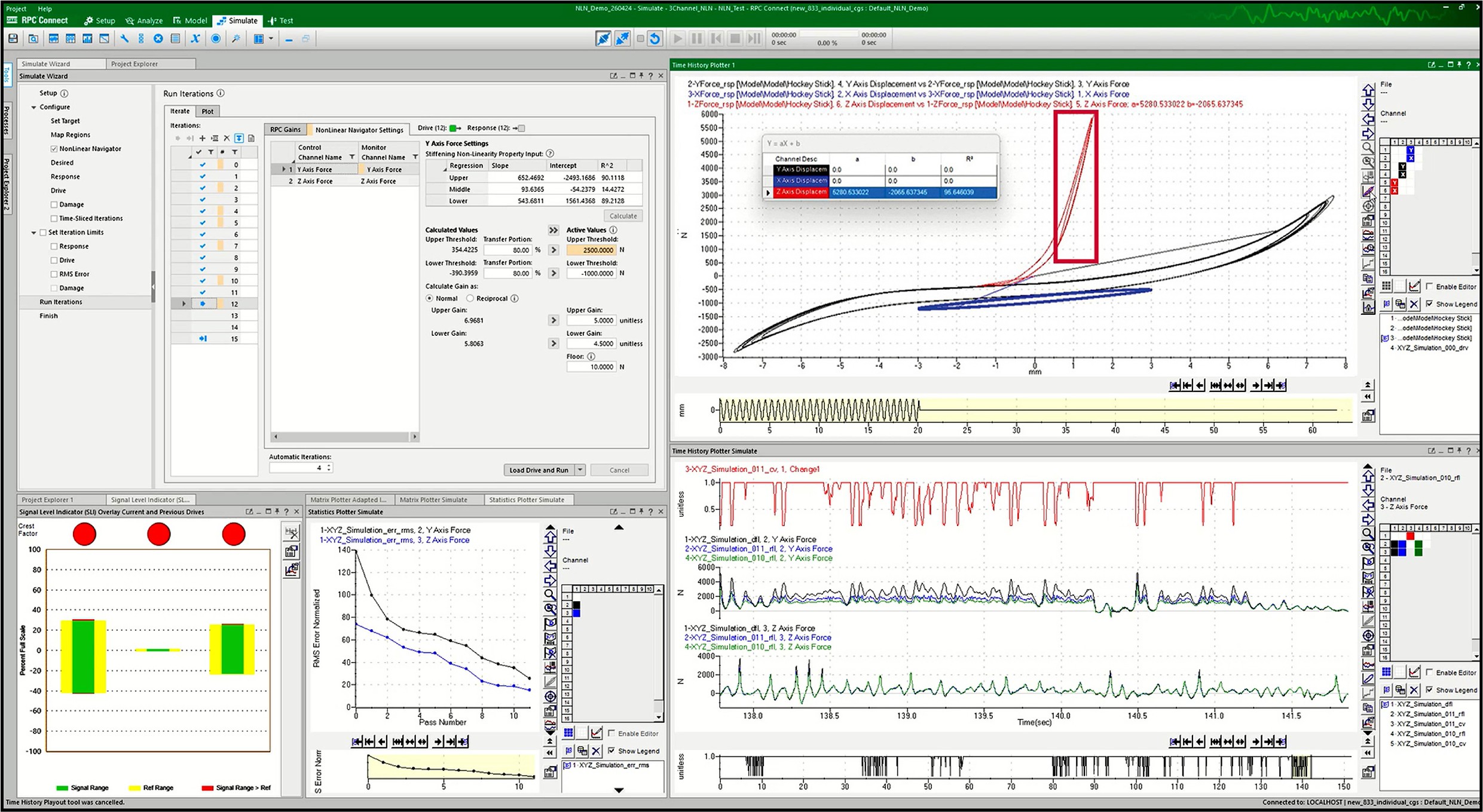The height and width of the screenshot is (812, 1483).
Task: Click the wrench tool icon in toolbar
Action: 124,39
